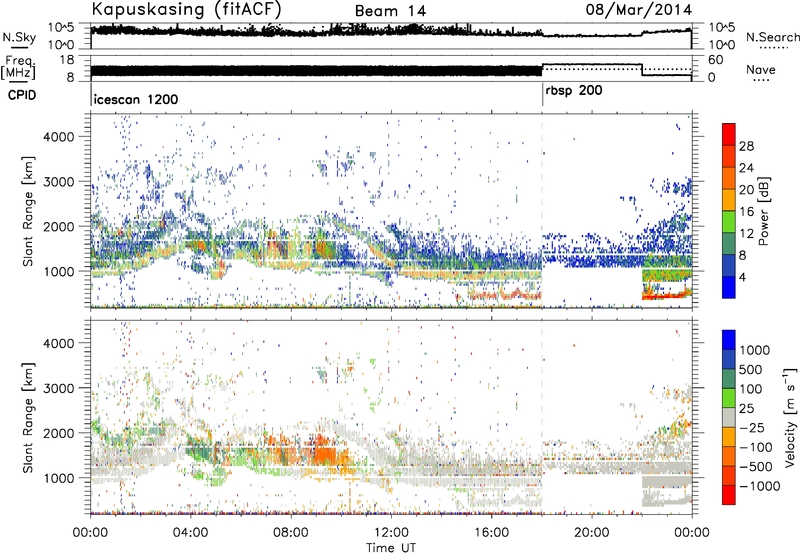800x554 pixels.
Task: Click the red ground-scatter band near 23:00 in power panel
Action: [666, 295]
